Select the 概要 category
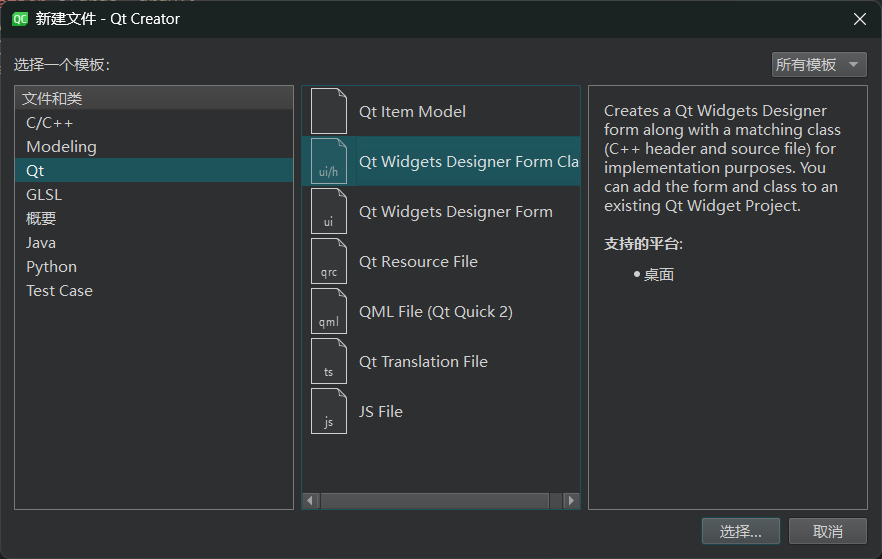Viewport: 882px width, 559px height. (41, 218)
